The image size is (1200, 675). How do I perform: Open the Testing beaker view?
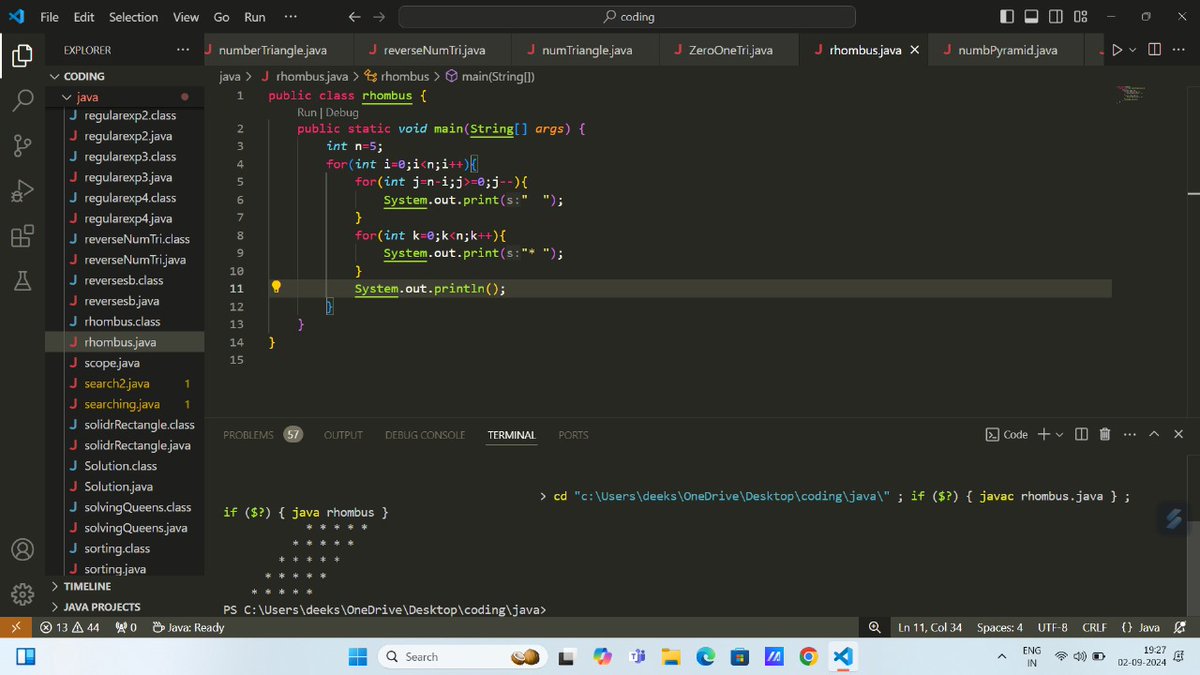[x=22, y=281]
